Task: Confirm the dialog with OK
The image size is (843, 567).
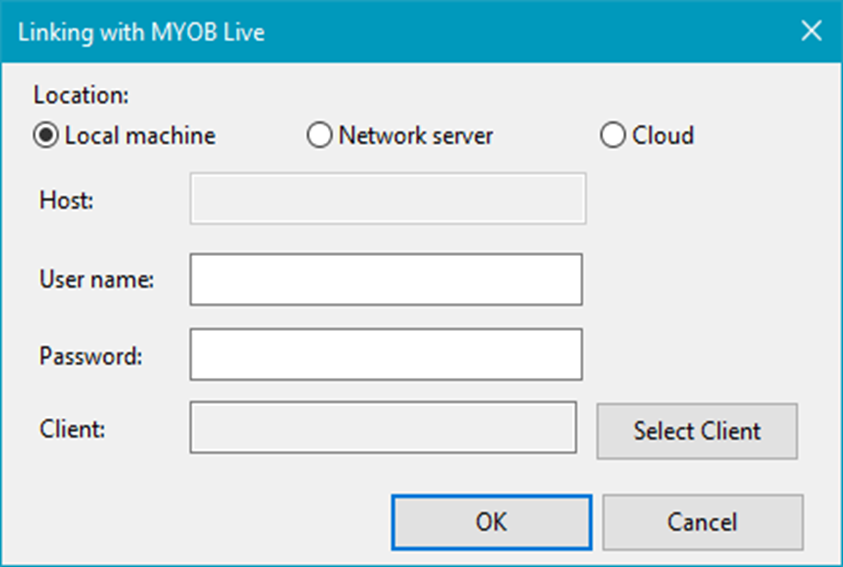Action: coord(491,522)
